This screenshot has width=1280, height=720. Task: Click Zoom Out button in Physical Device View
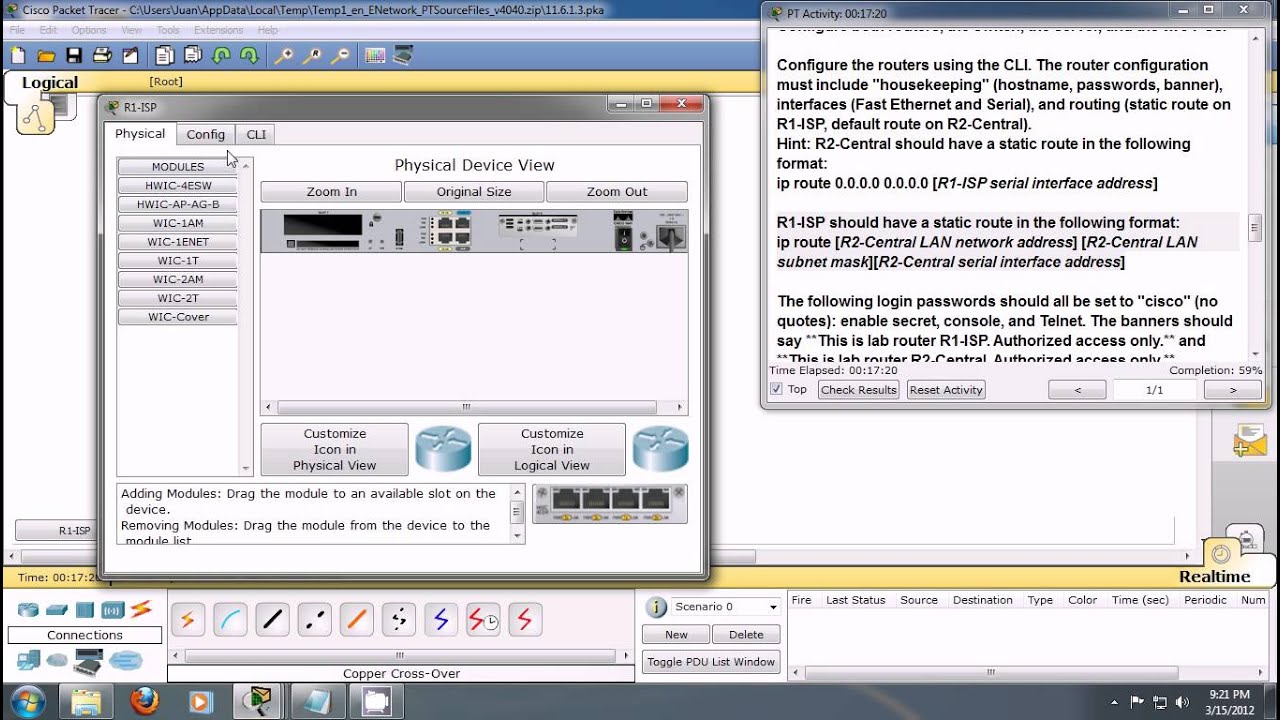coord(617,192)
